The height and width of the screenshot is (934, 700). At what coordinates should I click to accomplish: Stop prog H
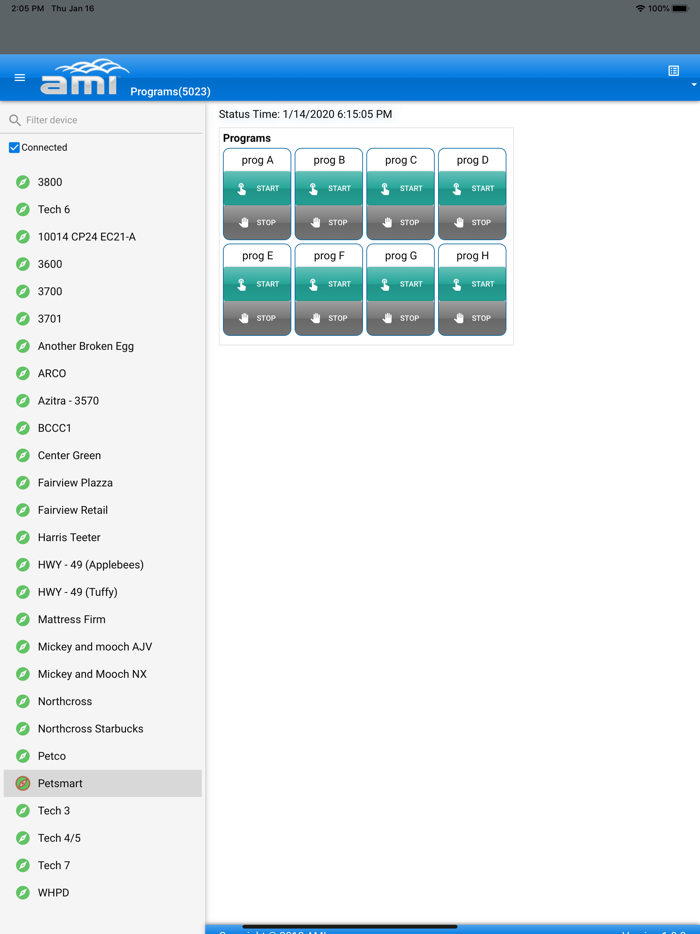pyautogui.click(x=472, y=318)
